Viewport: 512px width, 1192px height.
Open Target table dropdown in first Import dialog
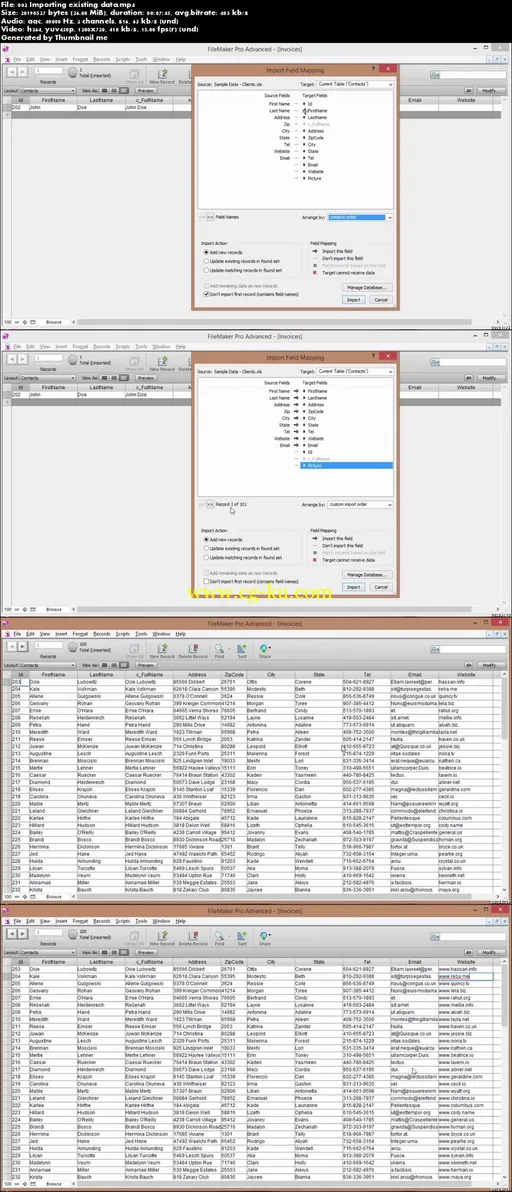(355, 84)
